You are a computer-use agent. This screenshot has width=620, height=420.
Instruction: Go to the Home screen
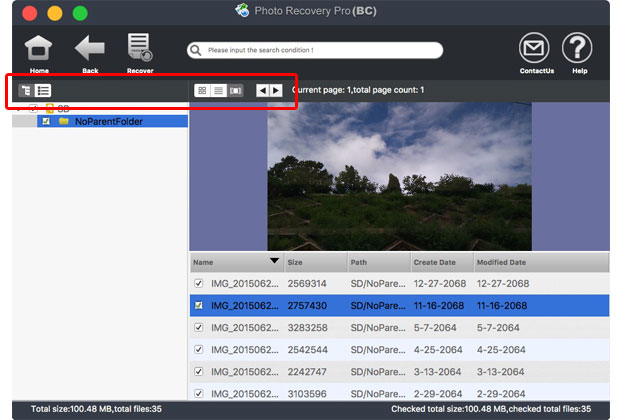38,48
